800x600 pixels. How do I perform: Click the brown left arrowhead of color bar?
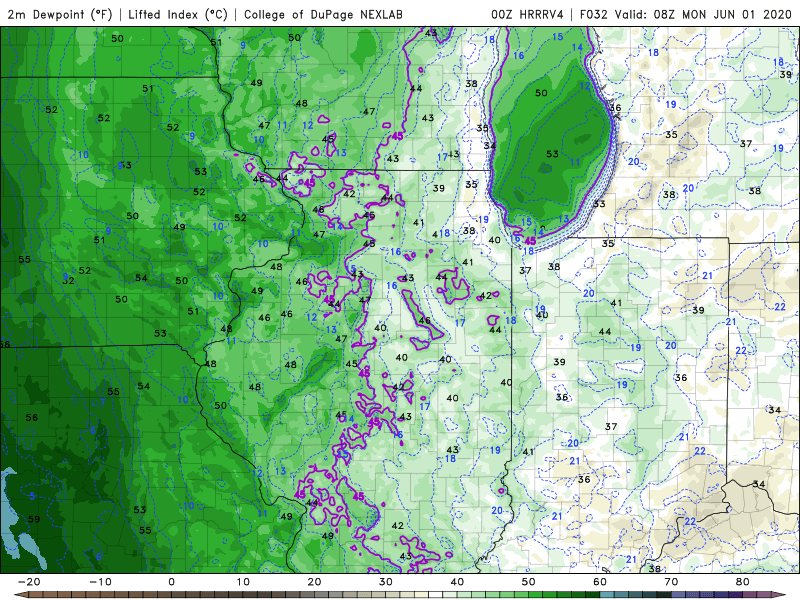click(20, 595)
